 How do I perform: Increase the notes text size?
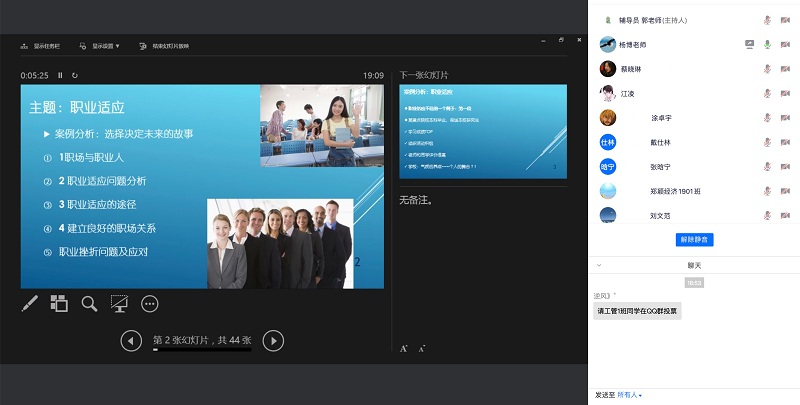pyautogui.click(x=404, y=349)
